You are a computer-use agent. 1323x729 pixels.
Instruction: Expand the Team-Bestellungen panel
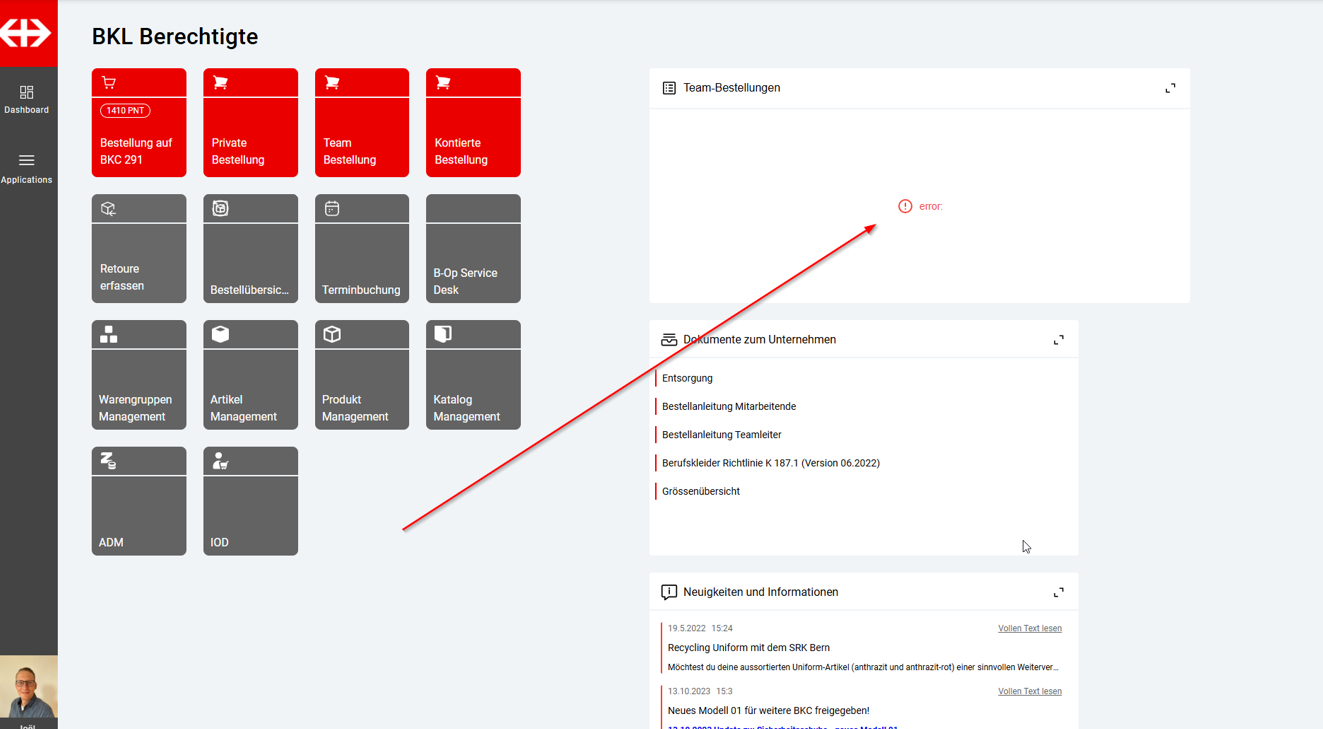coord(1170,88)
